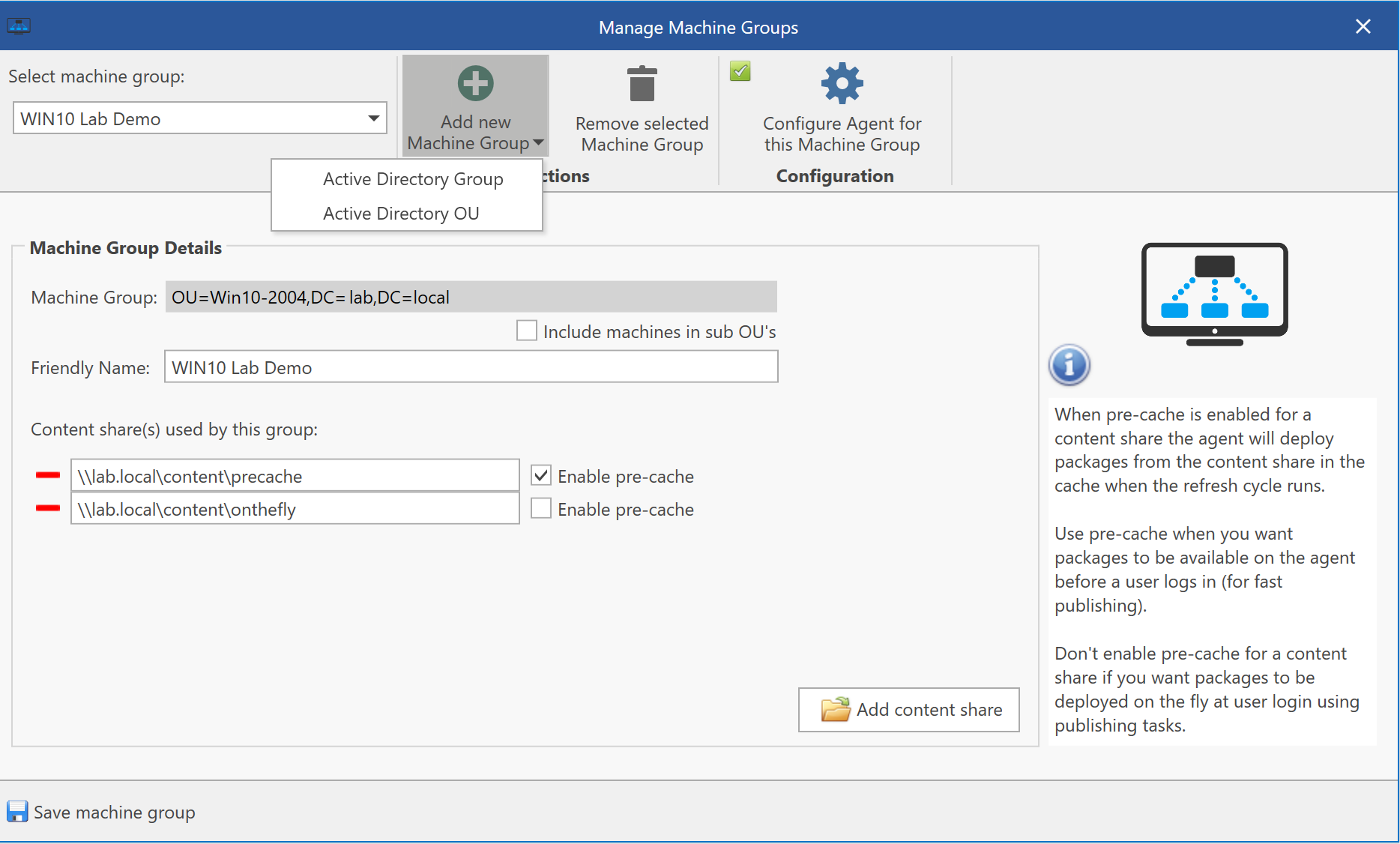
Task: Click the green checkmark icon near Configuration
Action: (740, 71)
